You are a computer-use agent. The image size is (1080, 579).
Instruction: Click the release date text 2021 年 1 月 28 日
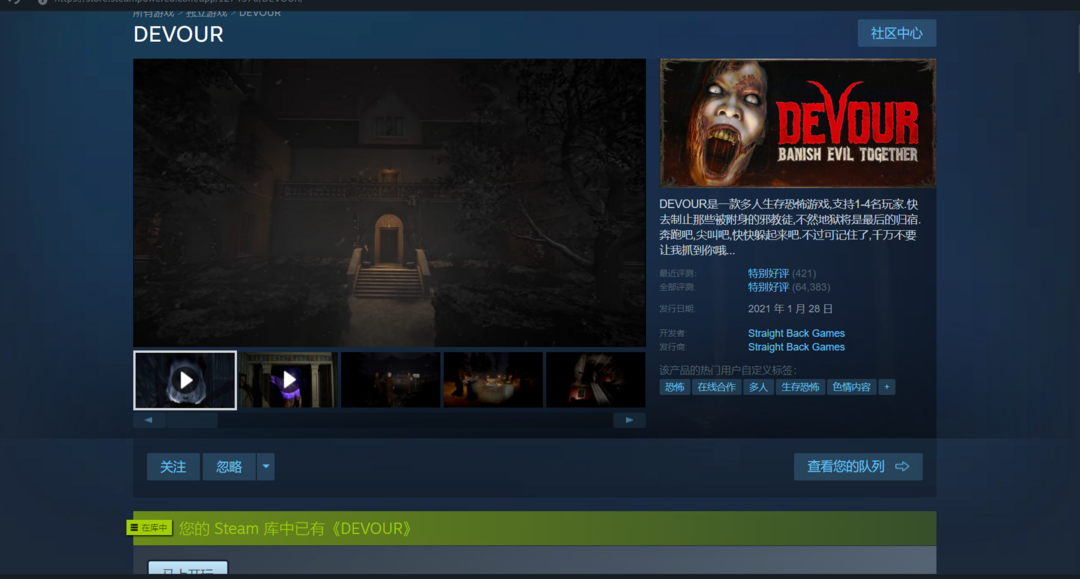pyautogui.click(x=791, y=309)
